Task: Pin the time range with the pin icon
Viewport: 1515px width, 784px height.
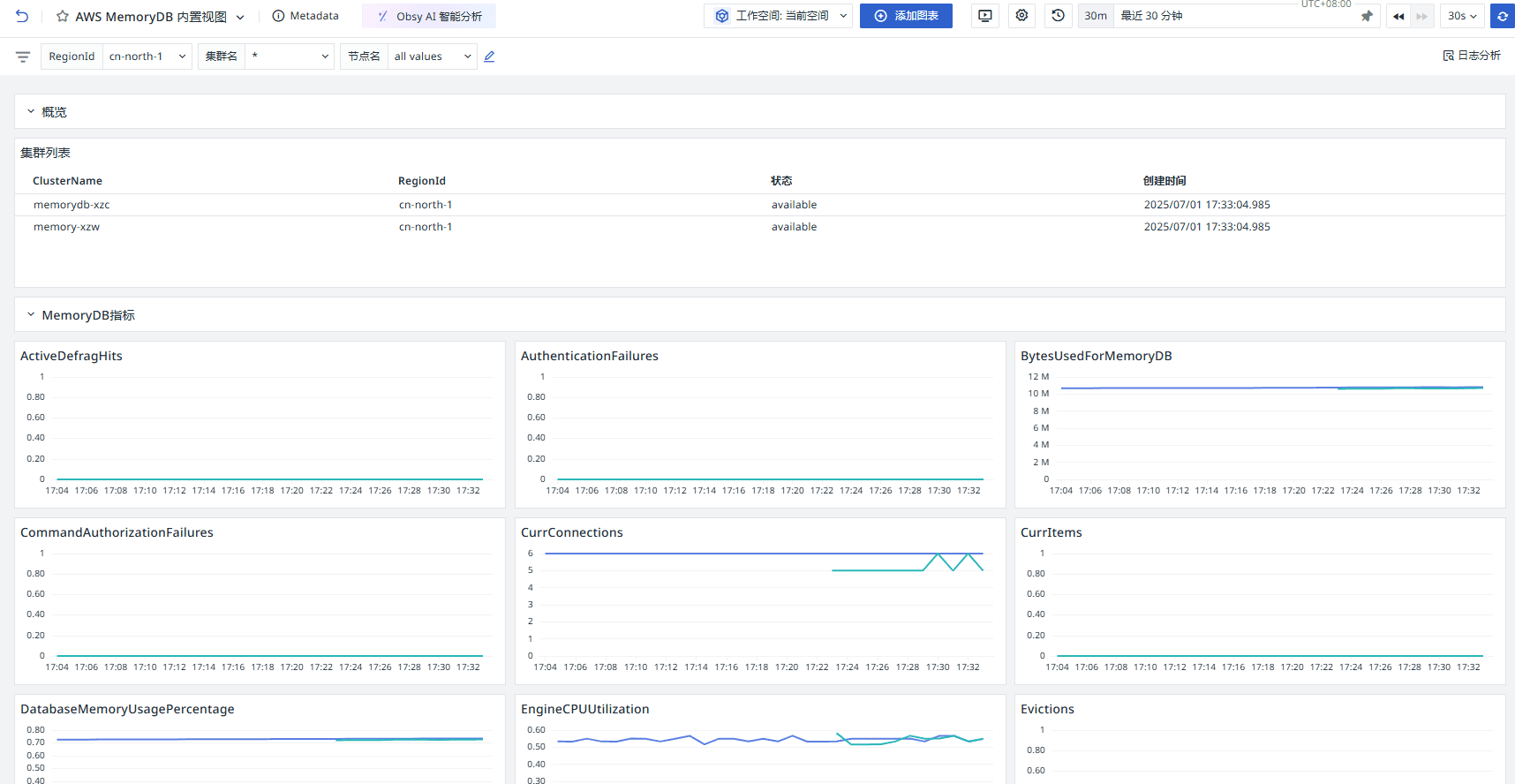Action: (x=1367, y=16)
